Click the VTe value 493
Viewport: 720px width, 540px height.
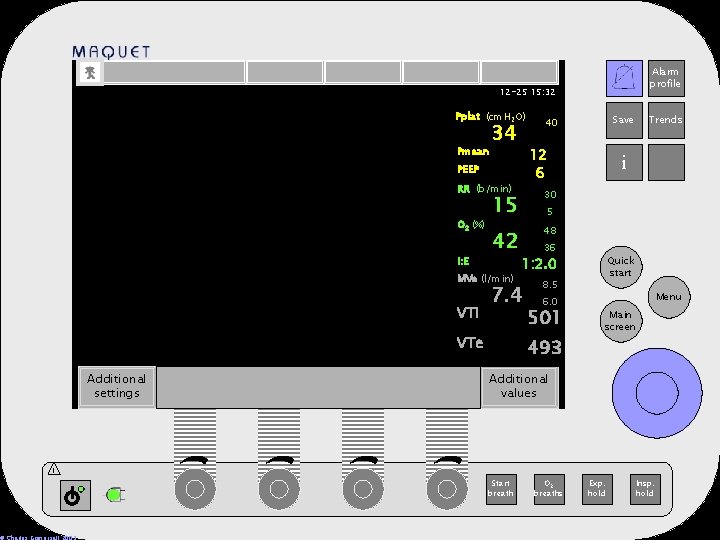coord(545,347)
